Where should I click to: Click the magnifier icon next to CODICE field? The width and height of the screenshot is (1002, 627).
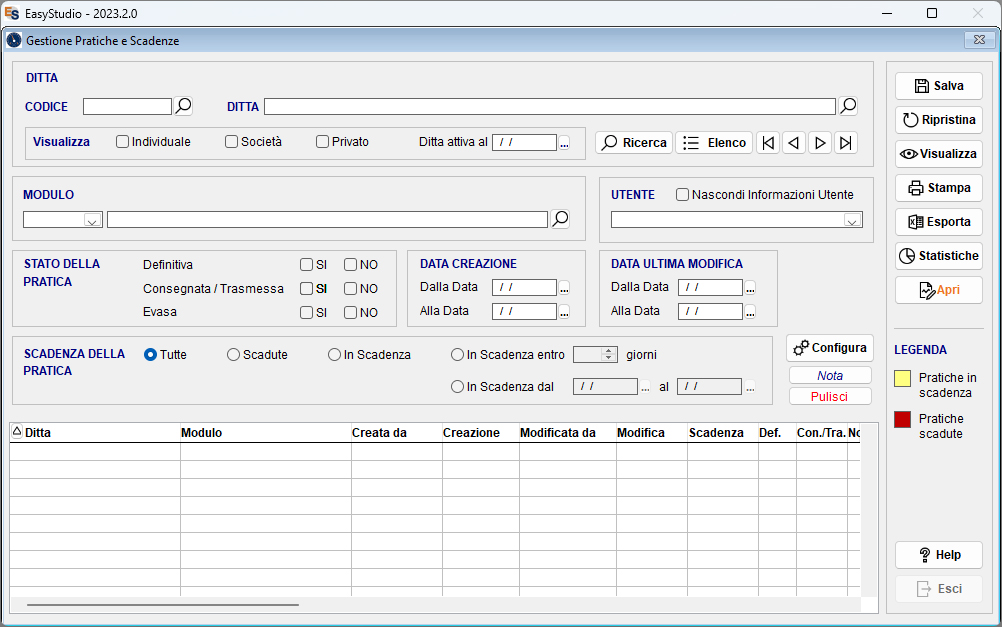click(x=183, y=105)
